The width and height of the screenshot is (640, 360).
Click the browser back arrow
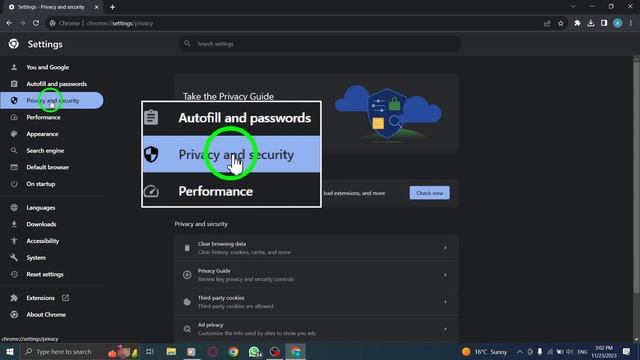(9, 23)
